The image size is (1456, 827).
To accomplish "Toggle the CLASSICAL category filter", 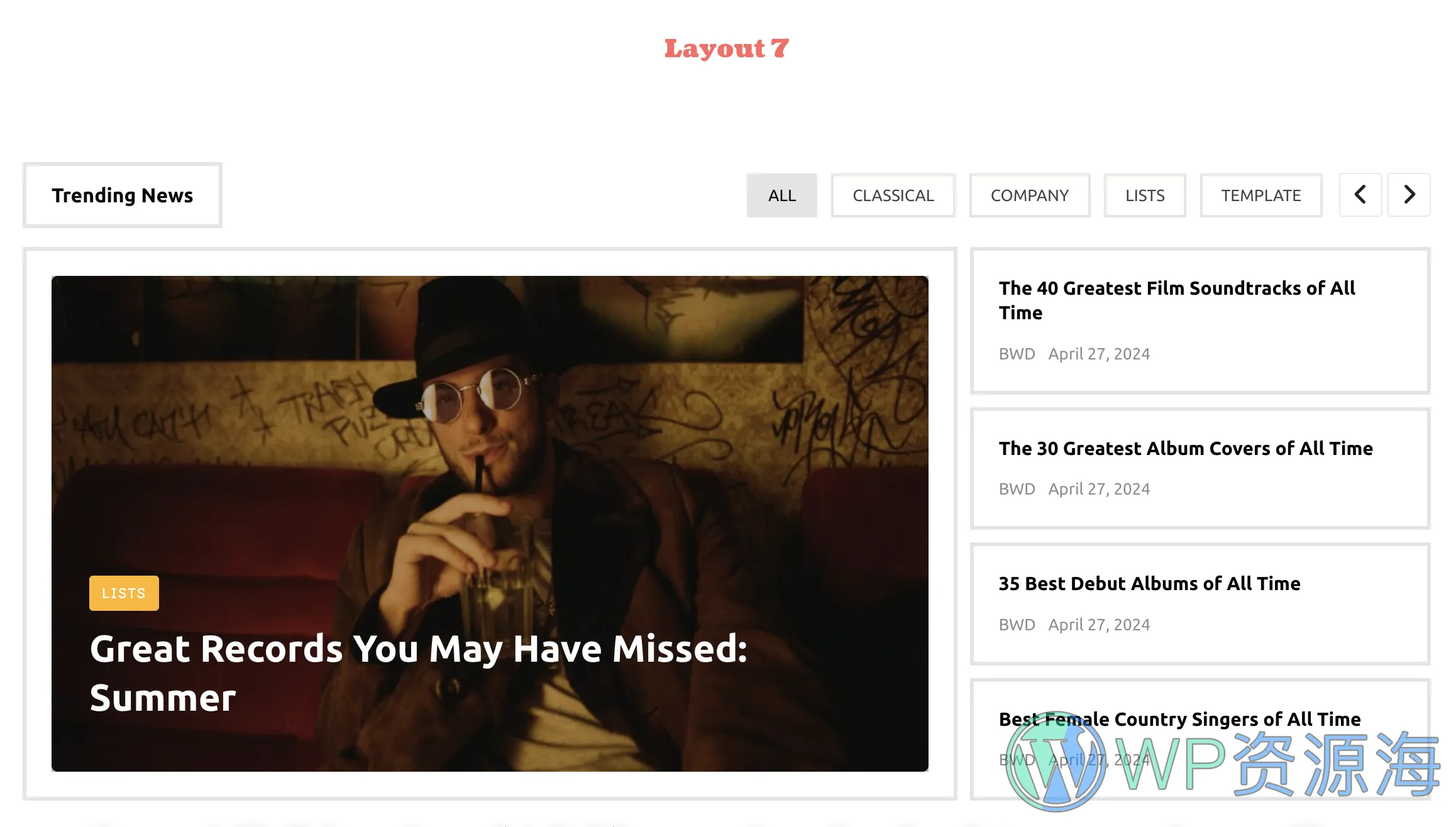I will 893,194.
